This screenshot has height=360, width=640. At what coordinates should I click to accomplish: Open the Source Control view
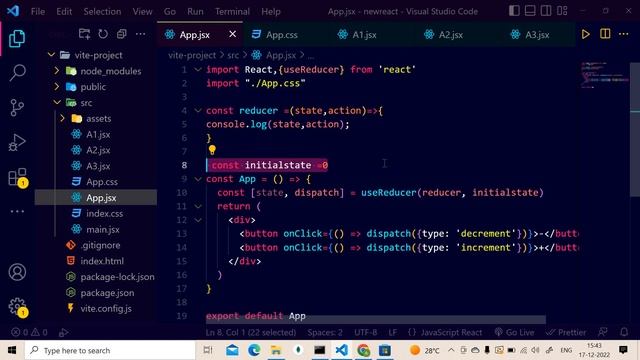click(x=17, y=108)
